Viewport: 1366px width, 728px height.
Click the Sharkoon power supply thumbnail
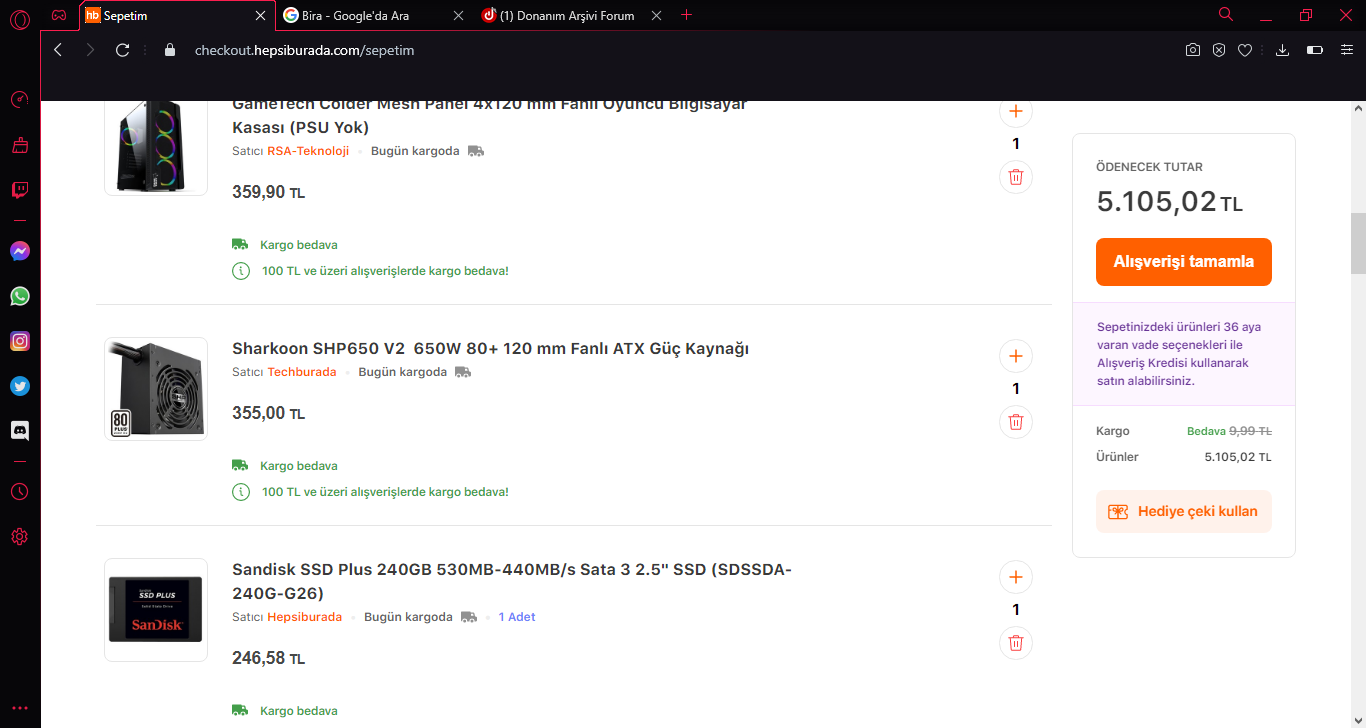pyautogui.click(x=156, y=389)
